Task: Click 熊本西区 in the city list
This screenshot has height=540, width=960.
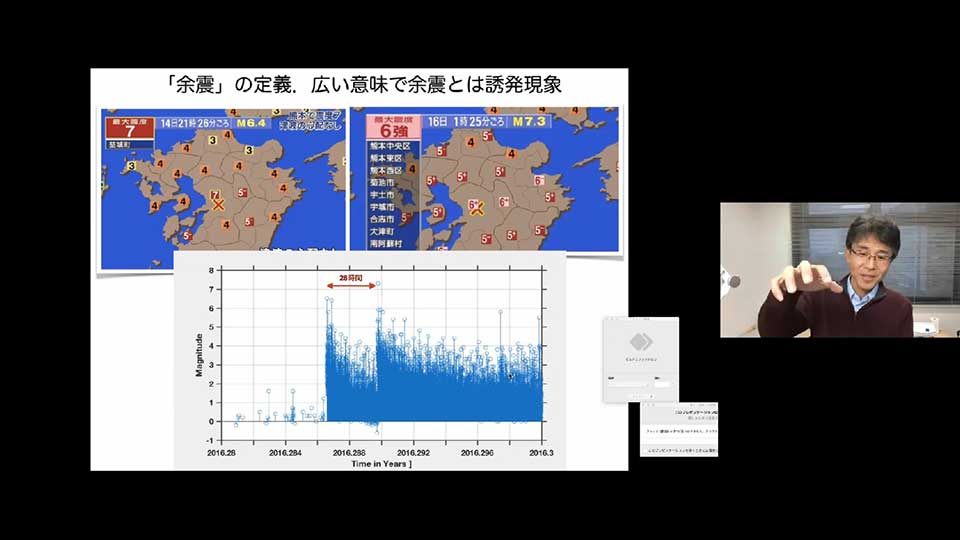Action: pyautogui.click(x=386, y=171)
